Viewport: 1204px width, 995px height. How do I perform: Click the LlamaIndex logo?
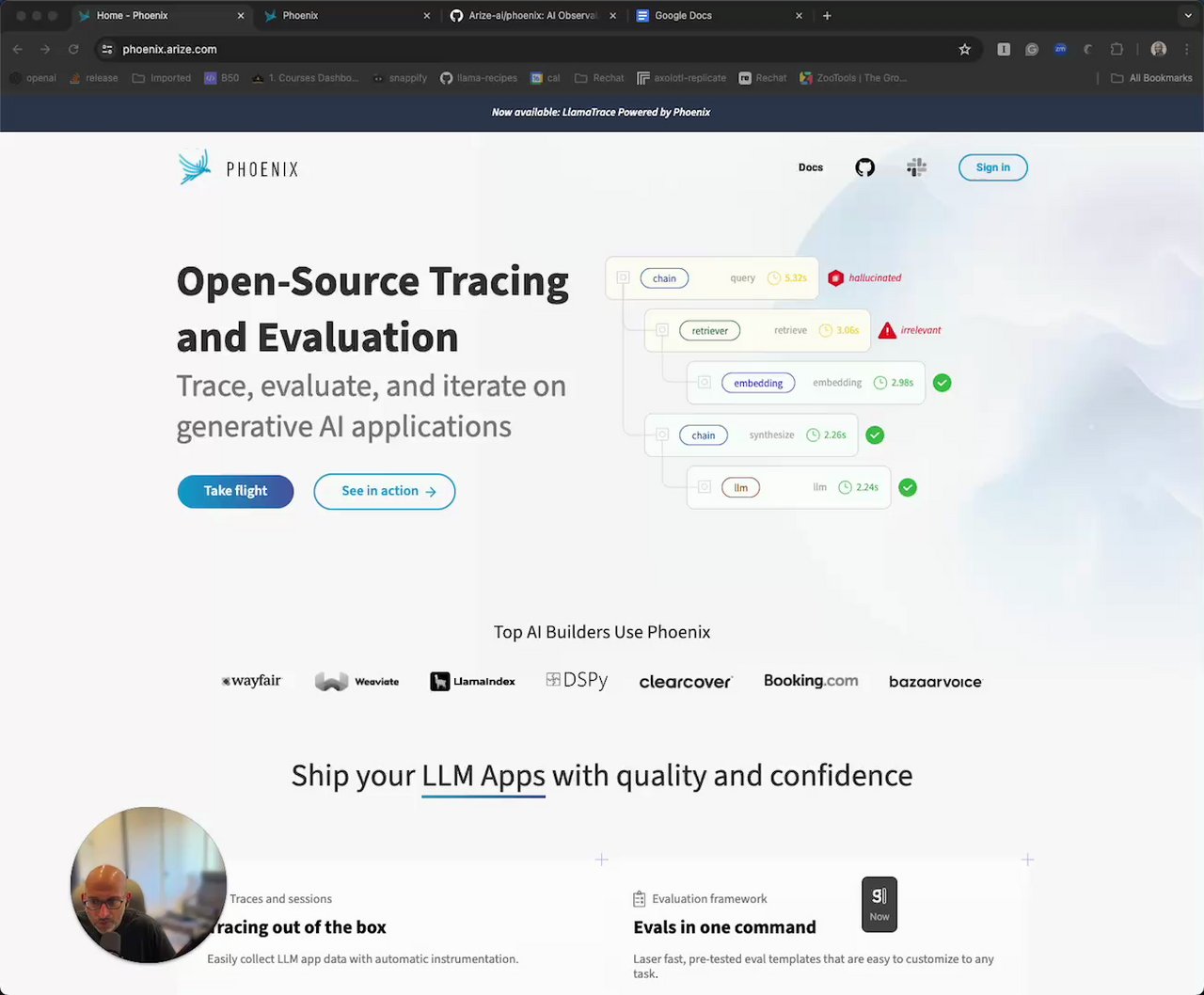click(472, 682)
